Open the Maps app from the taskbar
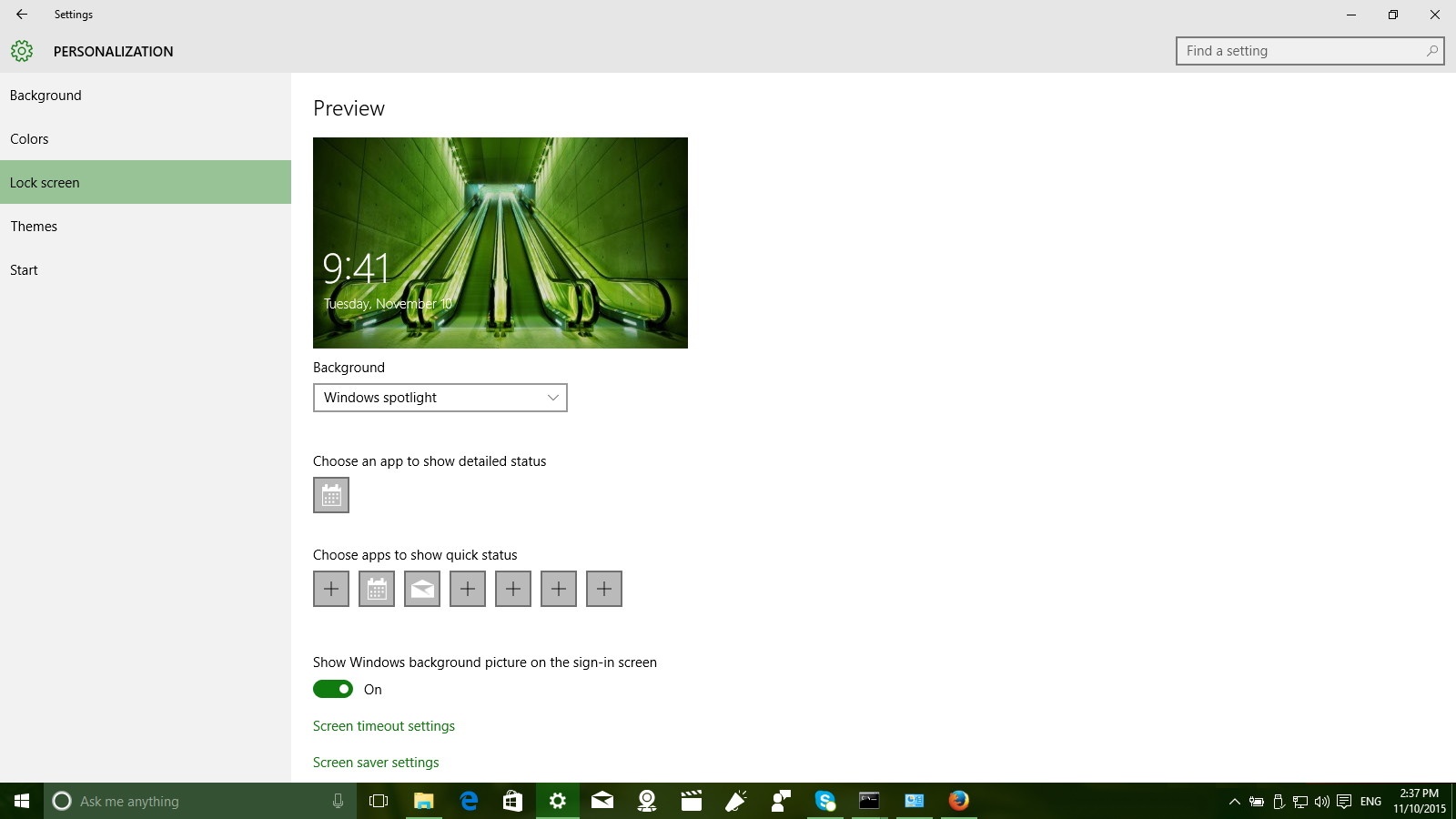This screenshot has width=1456, height=819. (647, 801)
